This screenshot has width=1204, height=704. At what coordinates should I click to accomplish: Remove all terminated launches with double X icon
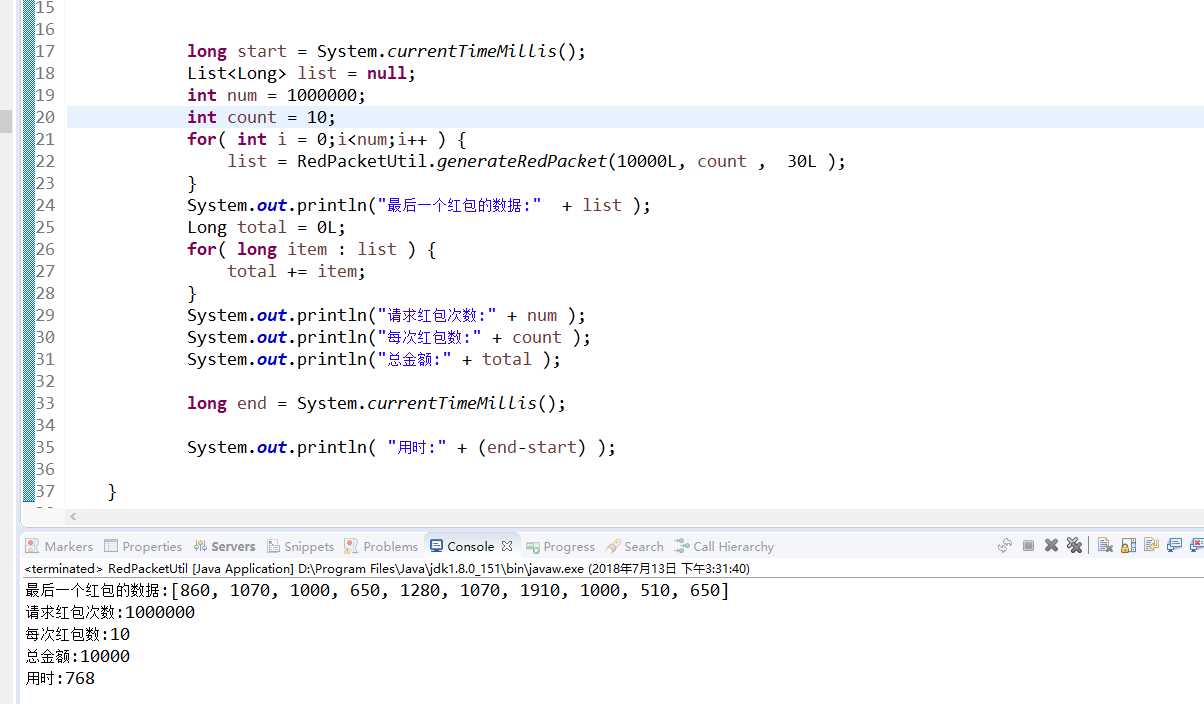tap(1074, 545)
